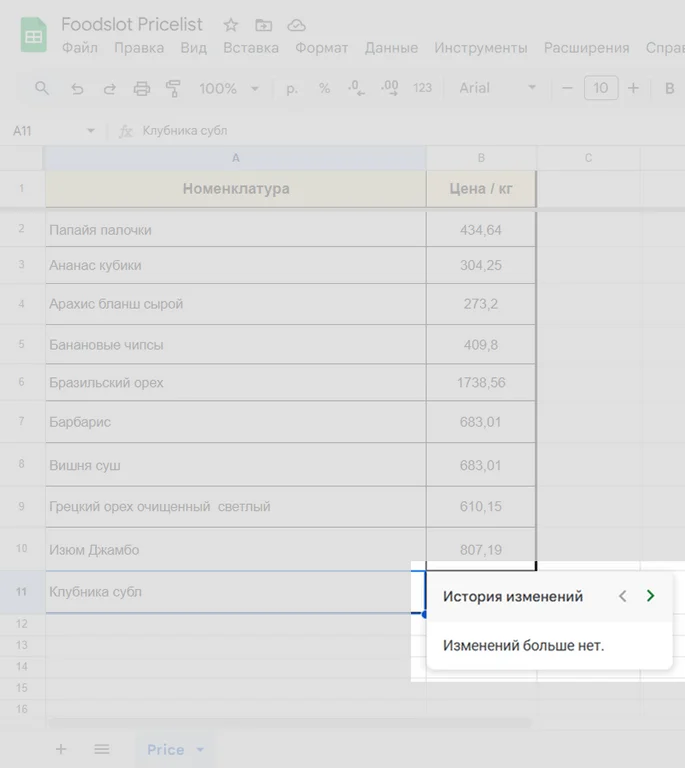The image size is (685, 768).
Task: Go to previous edit in История изменений
Action: coord(622,596)
